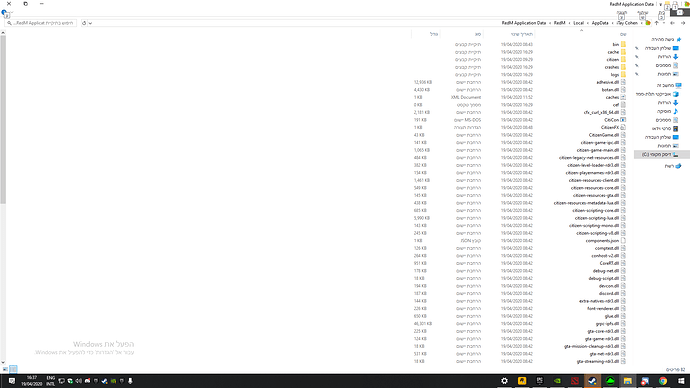Click RedM in the address breadcrumb
This screenshot has height=388, width=690.
click(559, 23)
